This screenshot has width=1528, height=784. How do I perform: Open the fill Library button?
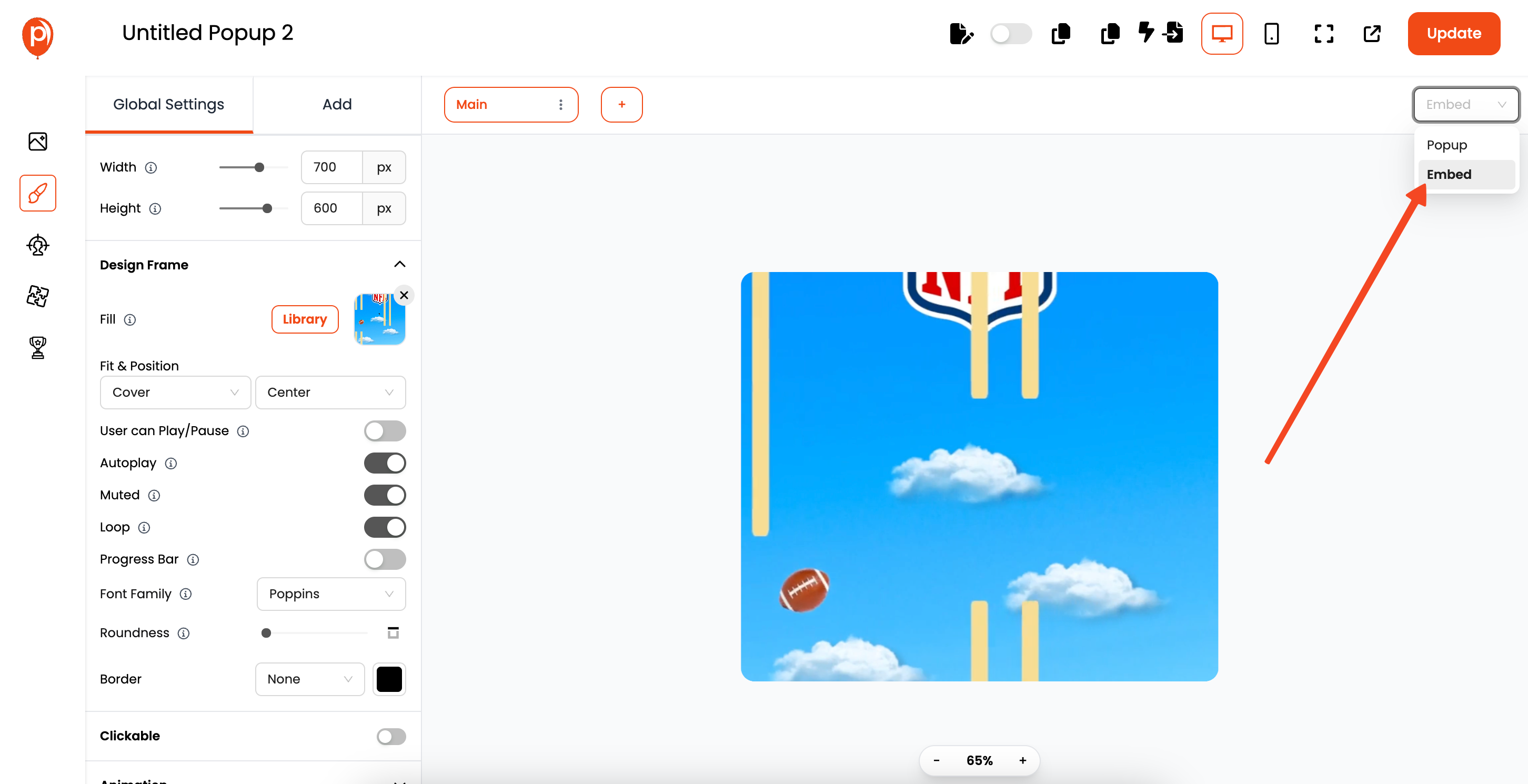click(305, 319)
